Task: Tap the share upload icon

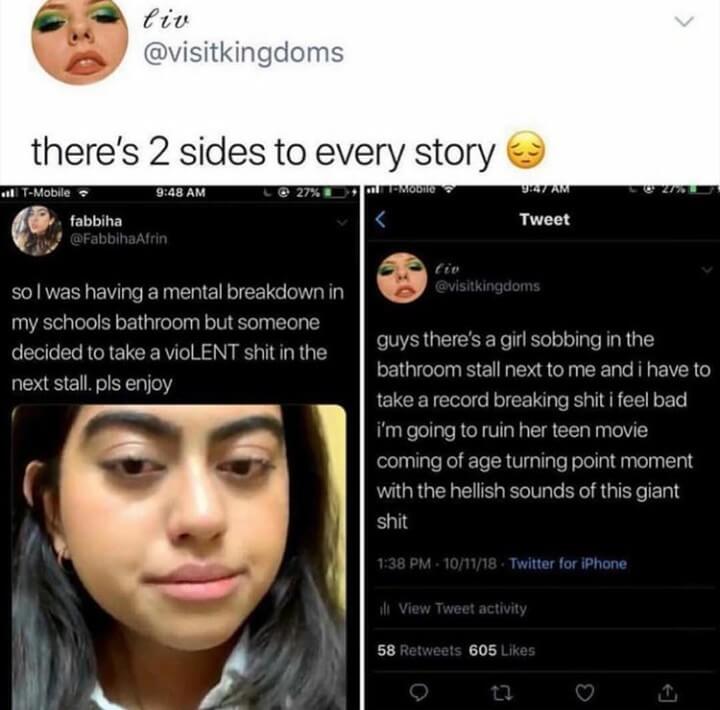Action: [668, 692]
